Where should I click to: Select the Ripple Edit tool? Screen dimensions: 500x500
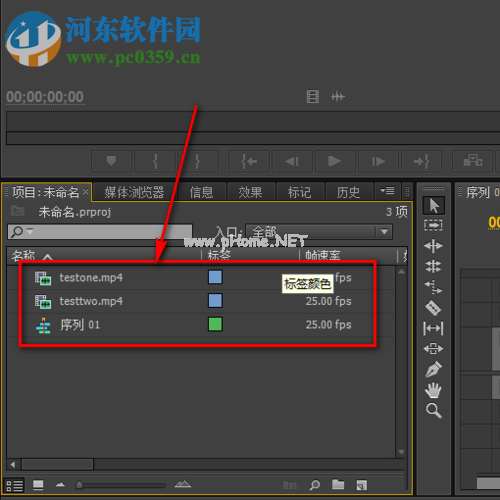point(433,246)
